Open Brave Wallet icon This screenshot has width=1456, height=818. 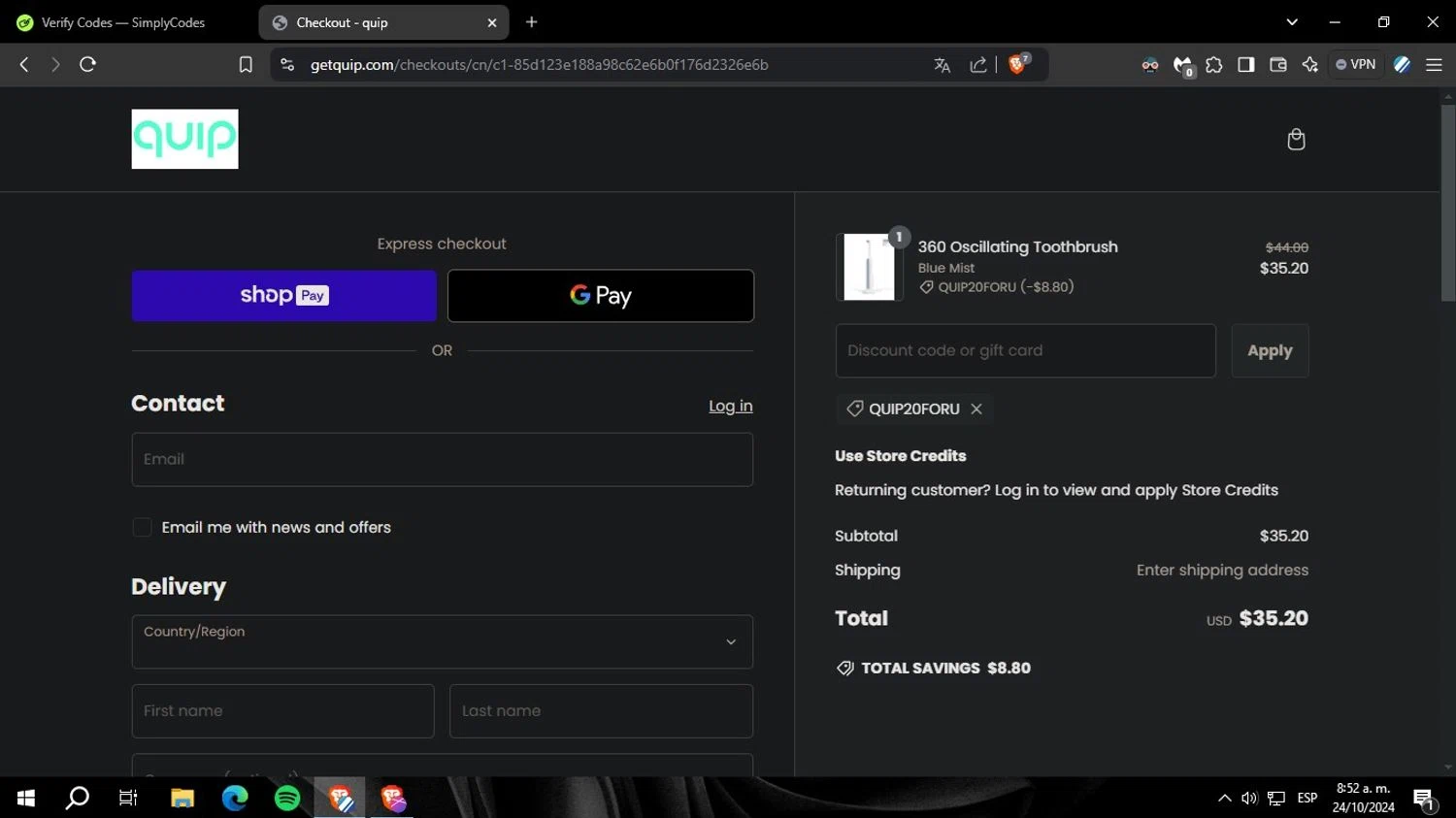tap(1278, 65)
